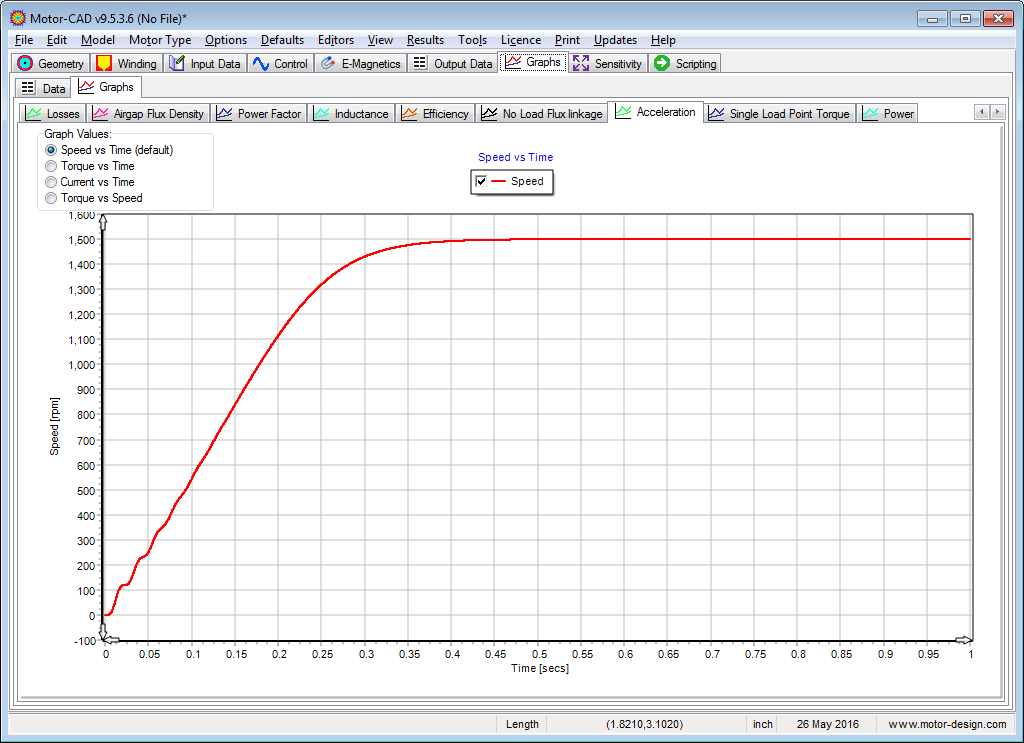The height and width of the screenshot is (743, 1024).
Task: Click the Control sine-wave icon
Action: pyautogui.click(x=261, y=63)
